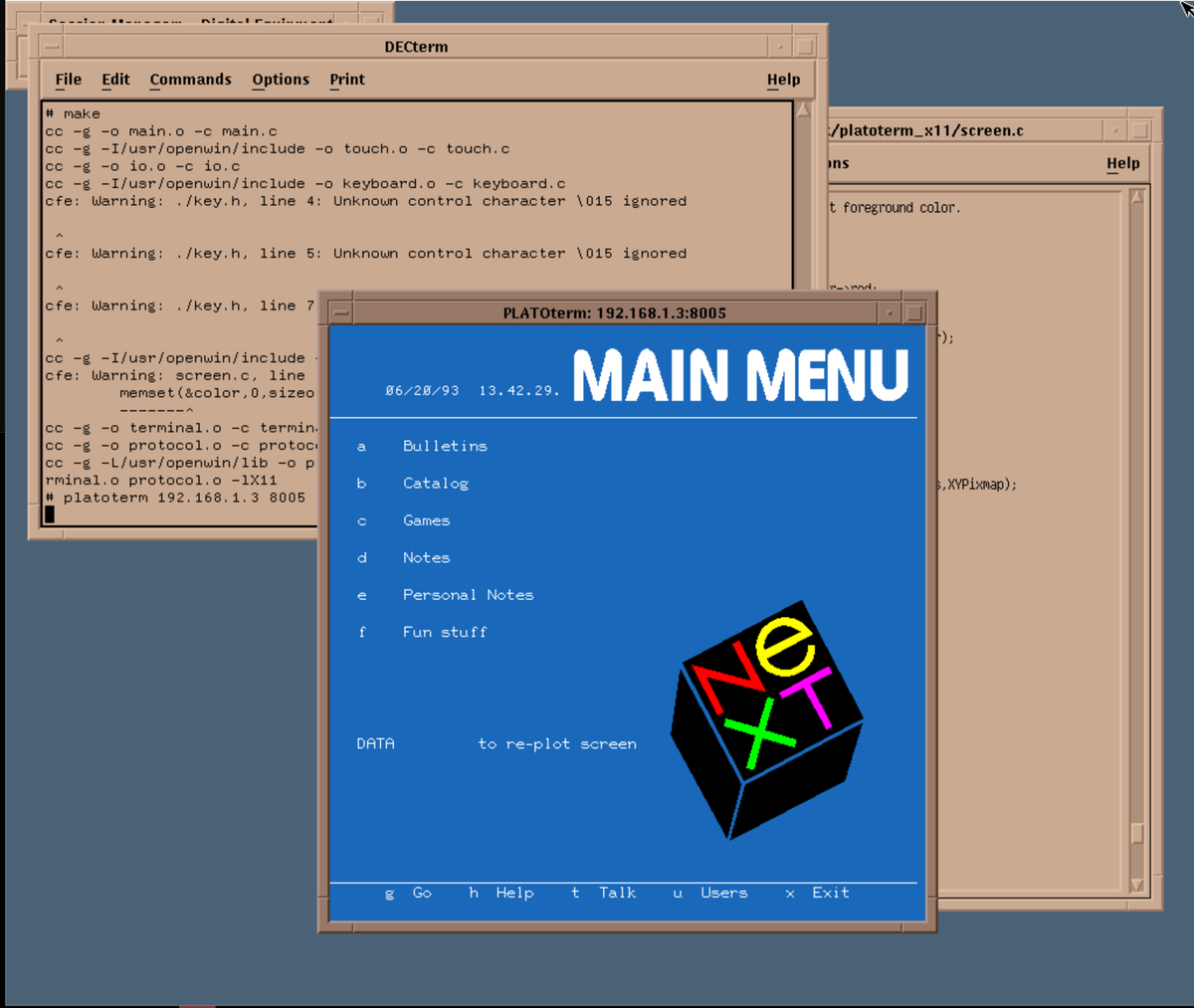Image resolution: width=1194 pixels, height=1008 pixels.
Task: Click Help at the bottom of PLATOterm
Action: (514, 893)
